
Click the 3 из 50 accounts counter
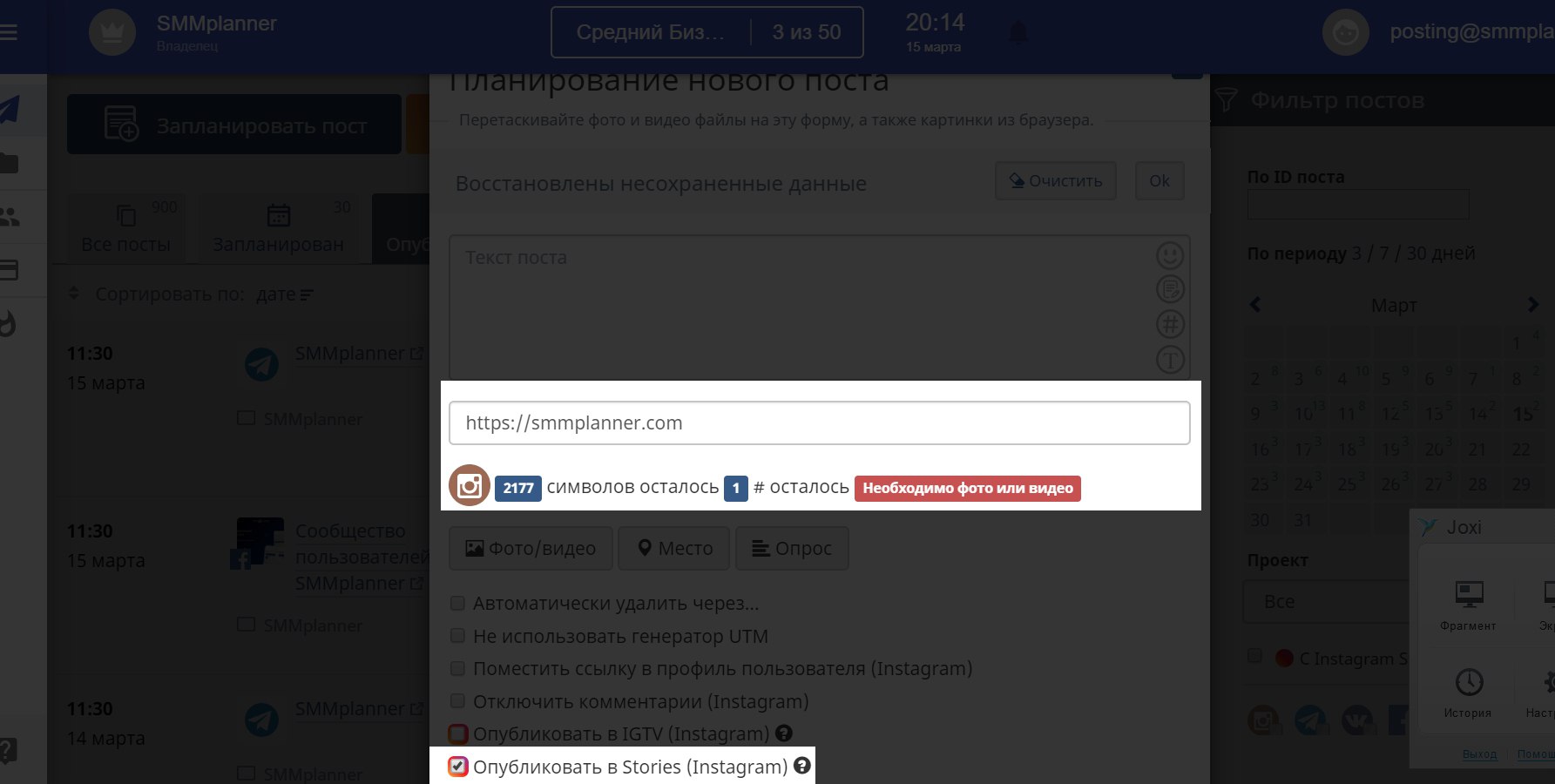click(x=807, y=32)
